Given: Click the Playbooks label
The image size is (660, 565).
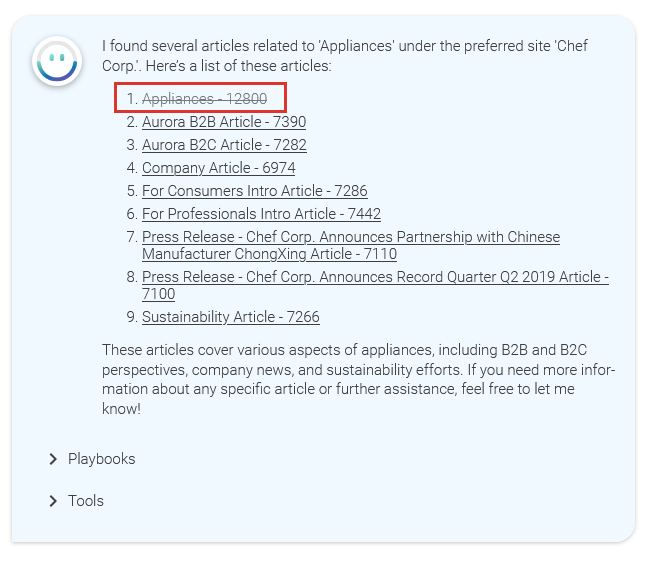Looking at the screenshot, I should click(x=101, y=459).
